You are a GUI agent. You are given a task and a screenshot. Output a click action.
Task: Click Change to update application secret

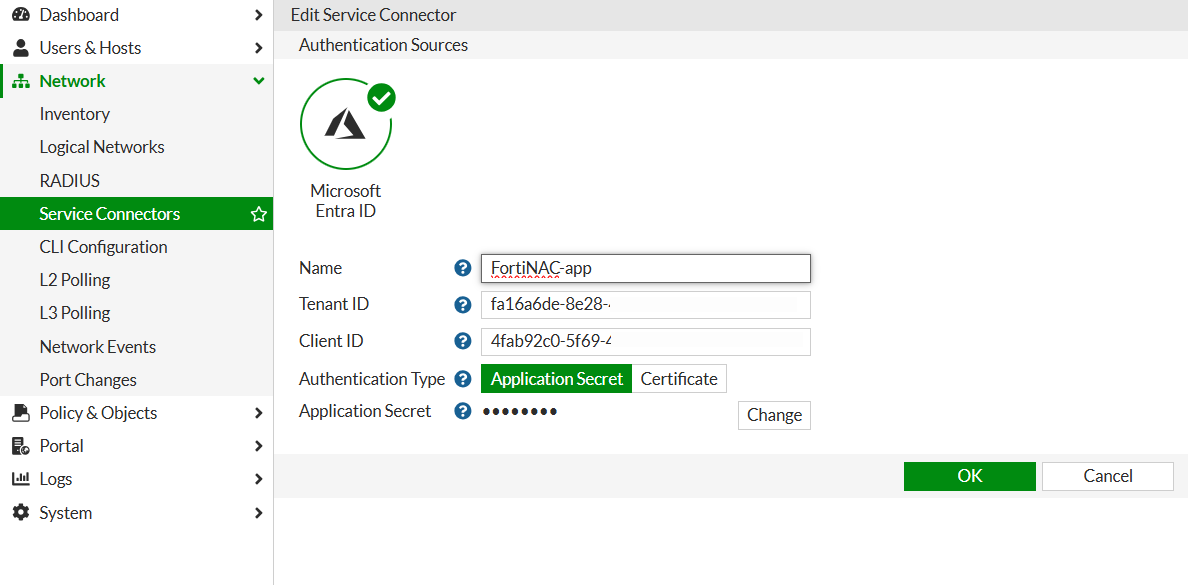pos(774,415)
